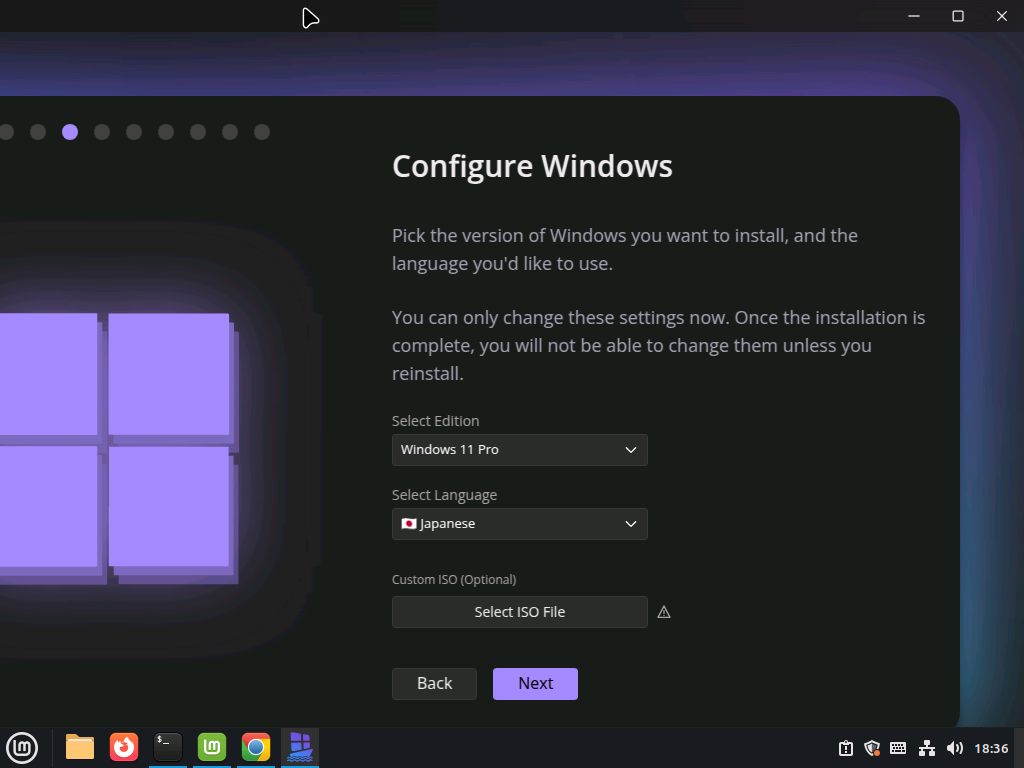
Task: Launch Google Chrome from the taskbar
Action: pos(256,747)
